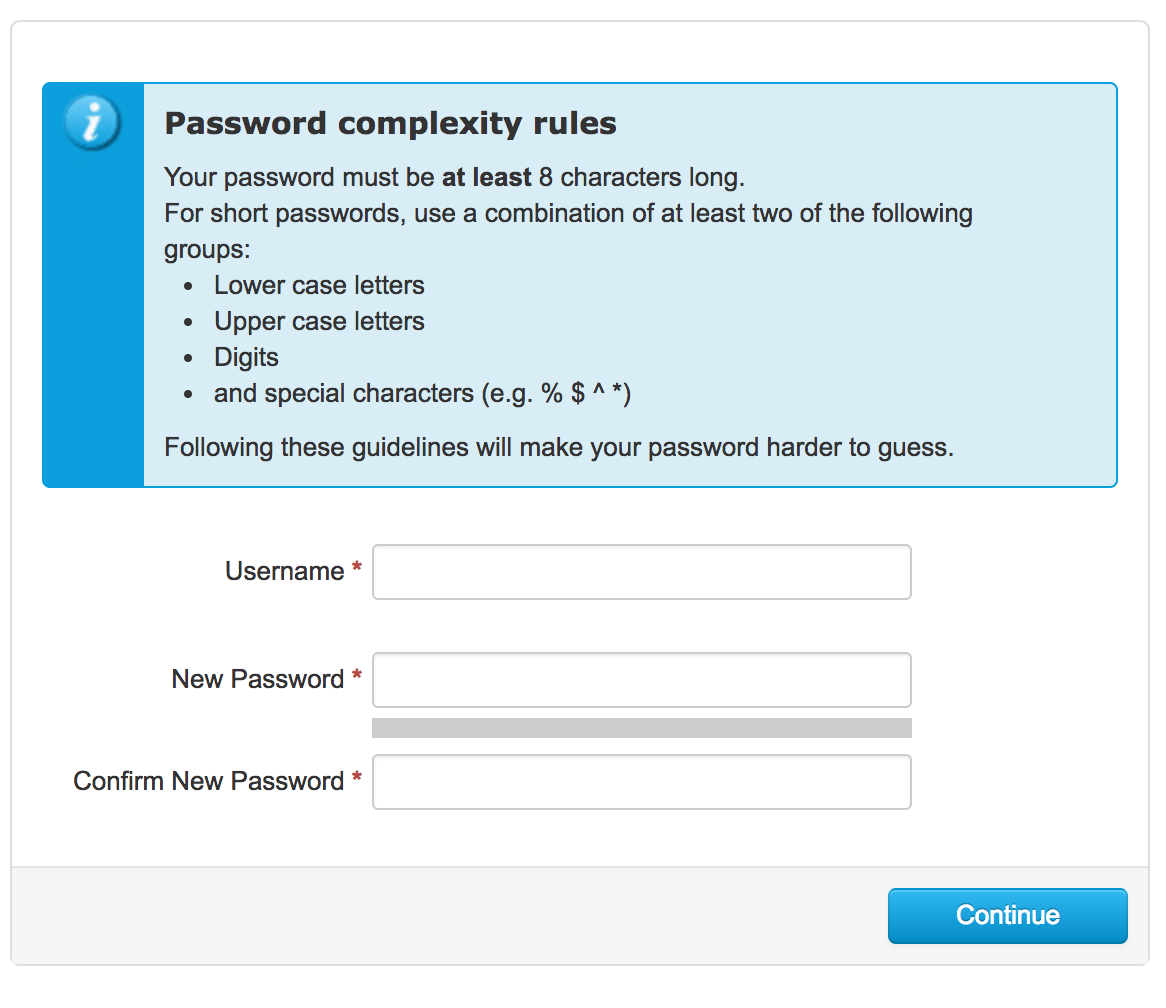
Task: Click the blue sidebar strip of info box
Action: pos(93,285)
